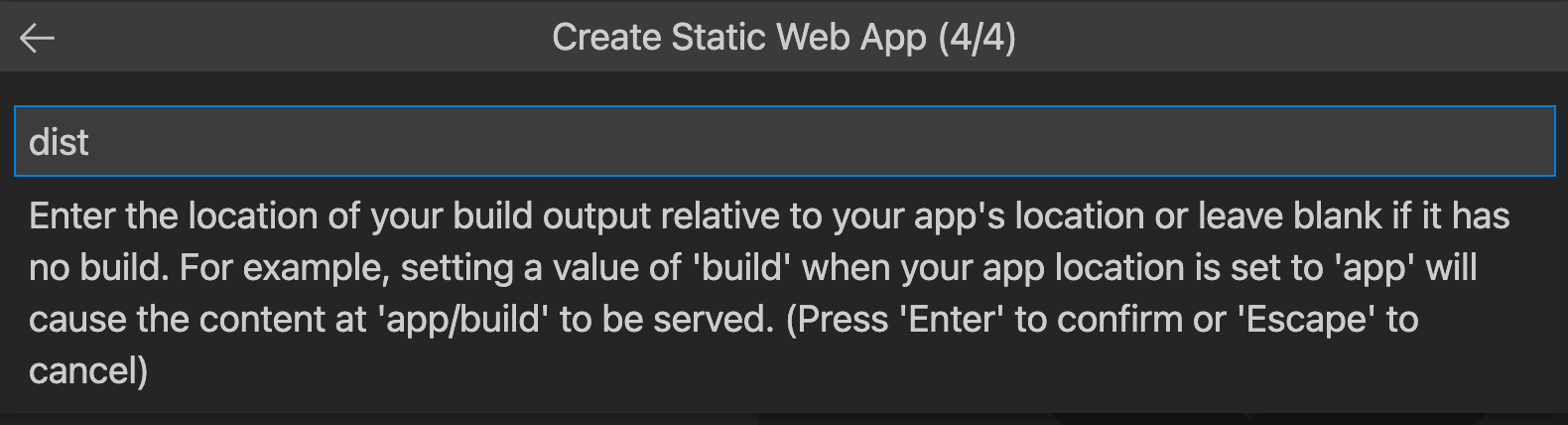Click the build output location input field
Screen dimensions: 1568x425
click(784, 141)
